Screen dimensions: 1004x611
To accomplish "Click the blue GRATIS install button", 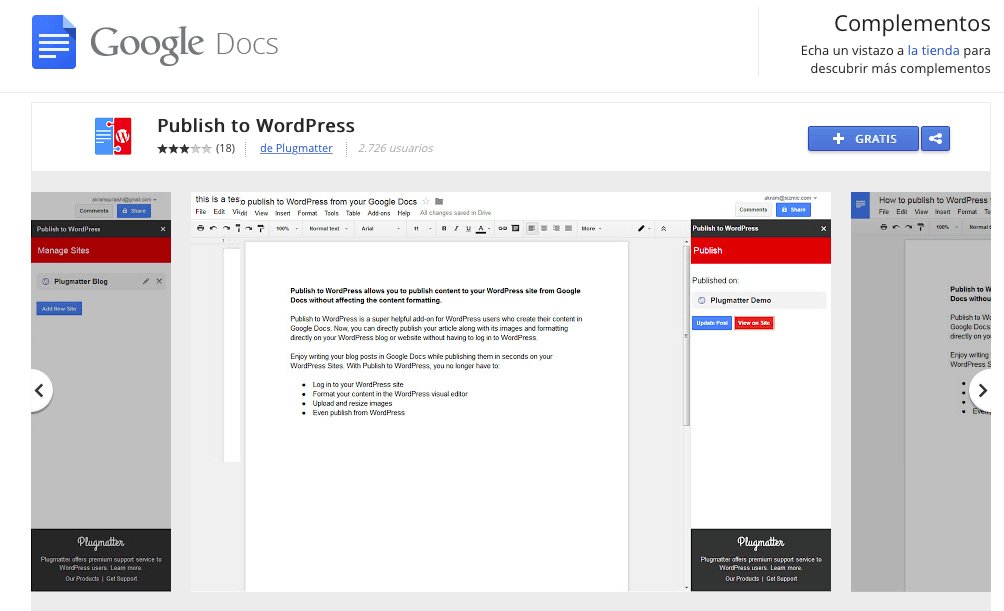I will coord(863,138).
